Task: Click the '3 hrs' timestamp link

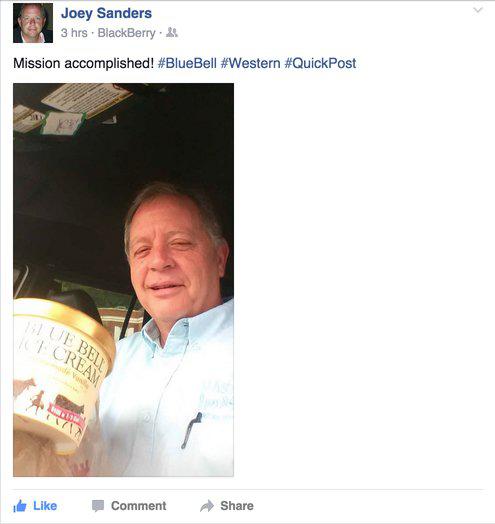Action: pos(74,33)
